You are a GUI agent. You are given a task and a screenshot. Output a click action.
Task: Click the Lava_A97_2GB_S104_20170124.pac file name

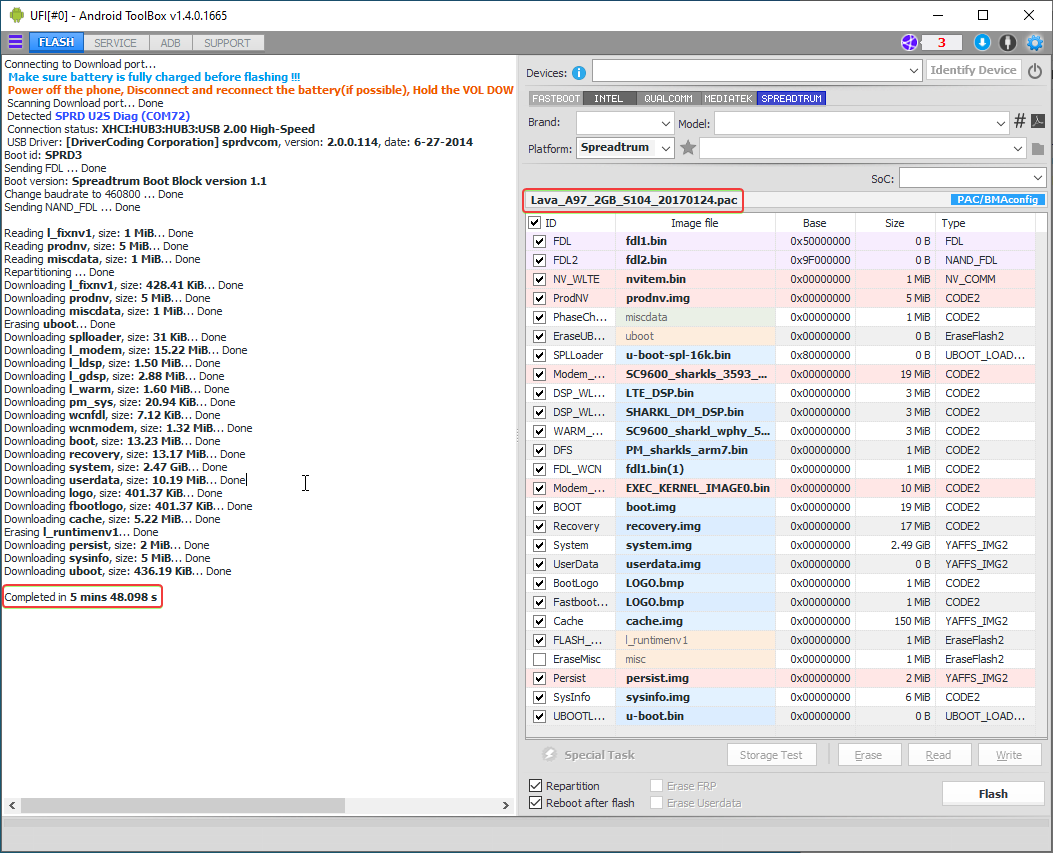(634, 199)
